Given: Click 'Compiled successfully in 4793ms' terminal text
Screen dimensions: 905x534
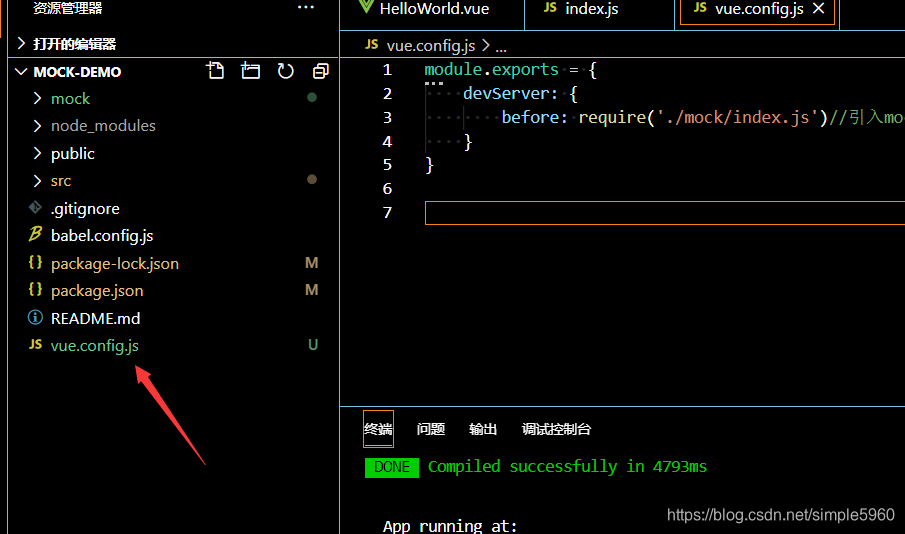Looking at the screenshot, I should 567,466.
